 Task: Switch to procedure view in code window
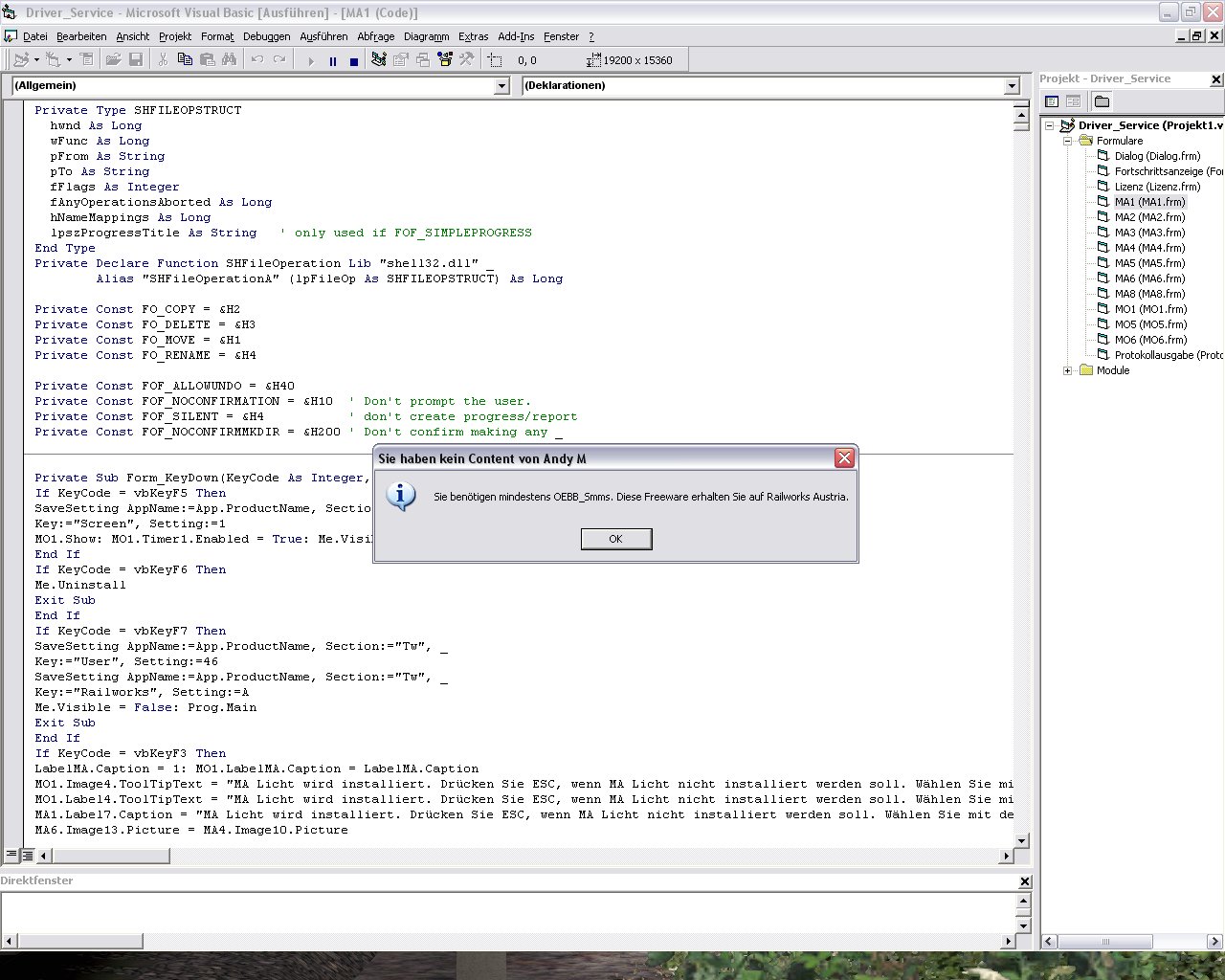(11, 855)
